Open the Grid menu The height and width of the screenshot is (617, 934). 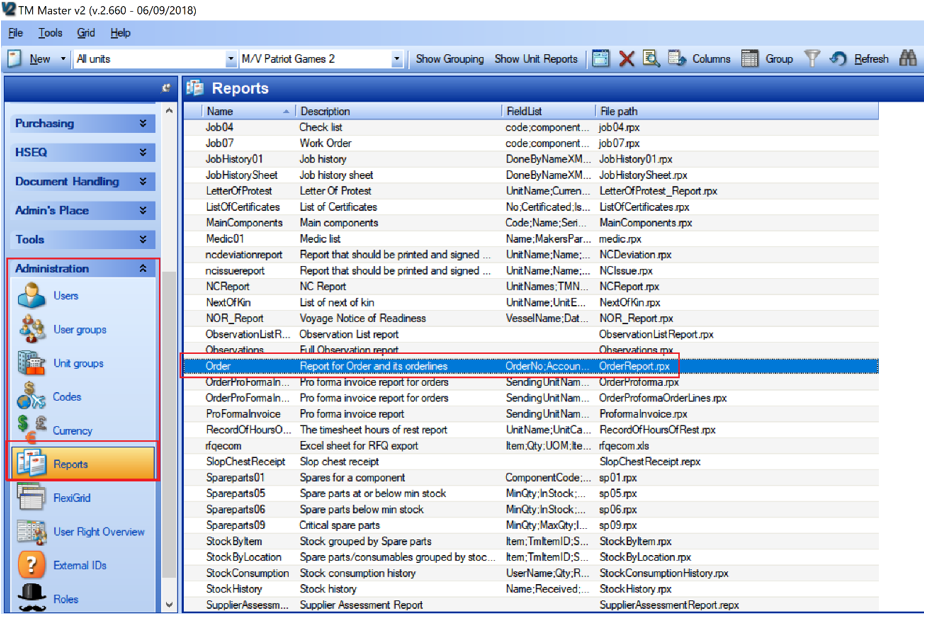click(x=86, y=33)
